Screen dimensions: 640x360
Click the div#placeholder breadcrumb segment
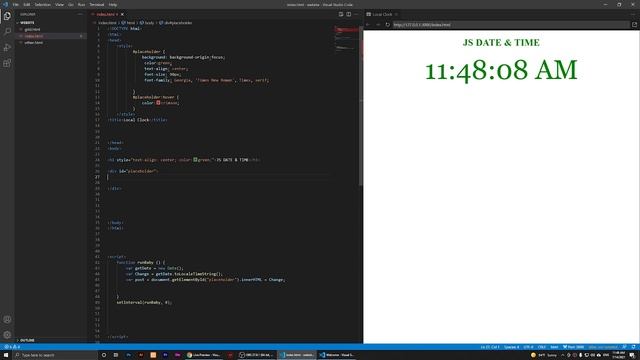click(x=176, y=23)
